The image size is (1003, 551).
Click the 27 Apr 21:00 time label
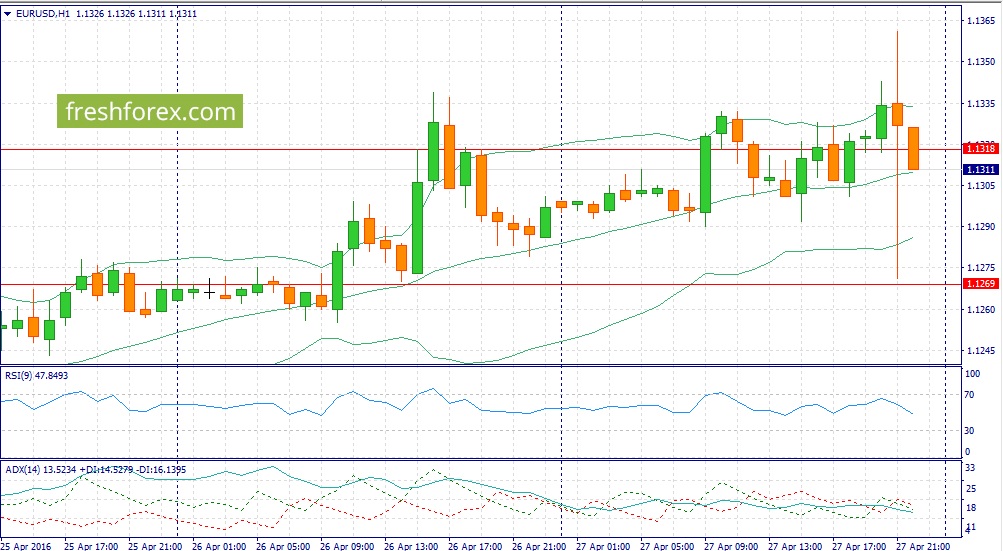pos(924,546)
